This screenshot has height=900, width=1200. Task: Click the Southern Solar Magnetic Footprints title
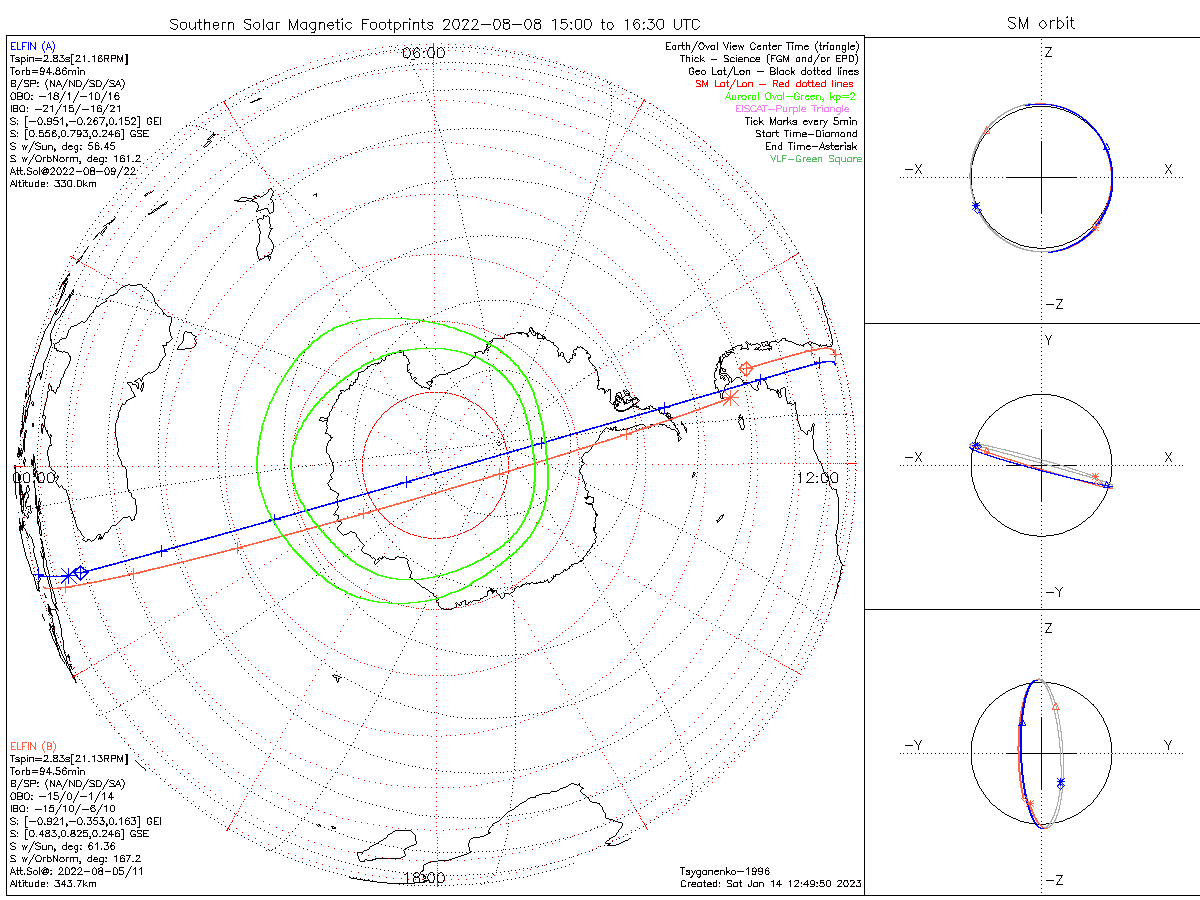[x=434, y=24]
